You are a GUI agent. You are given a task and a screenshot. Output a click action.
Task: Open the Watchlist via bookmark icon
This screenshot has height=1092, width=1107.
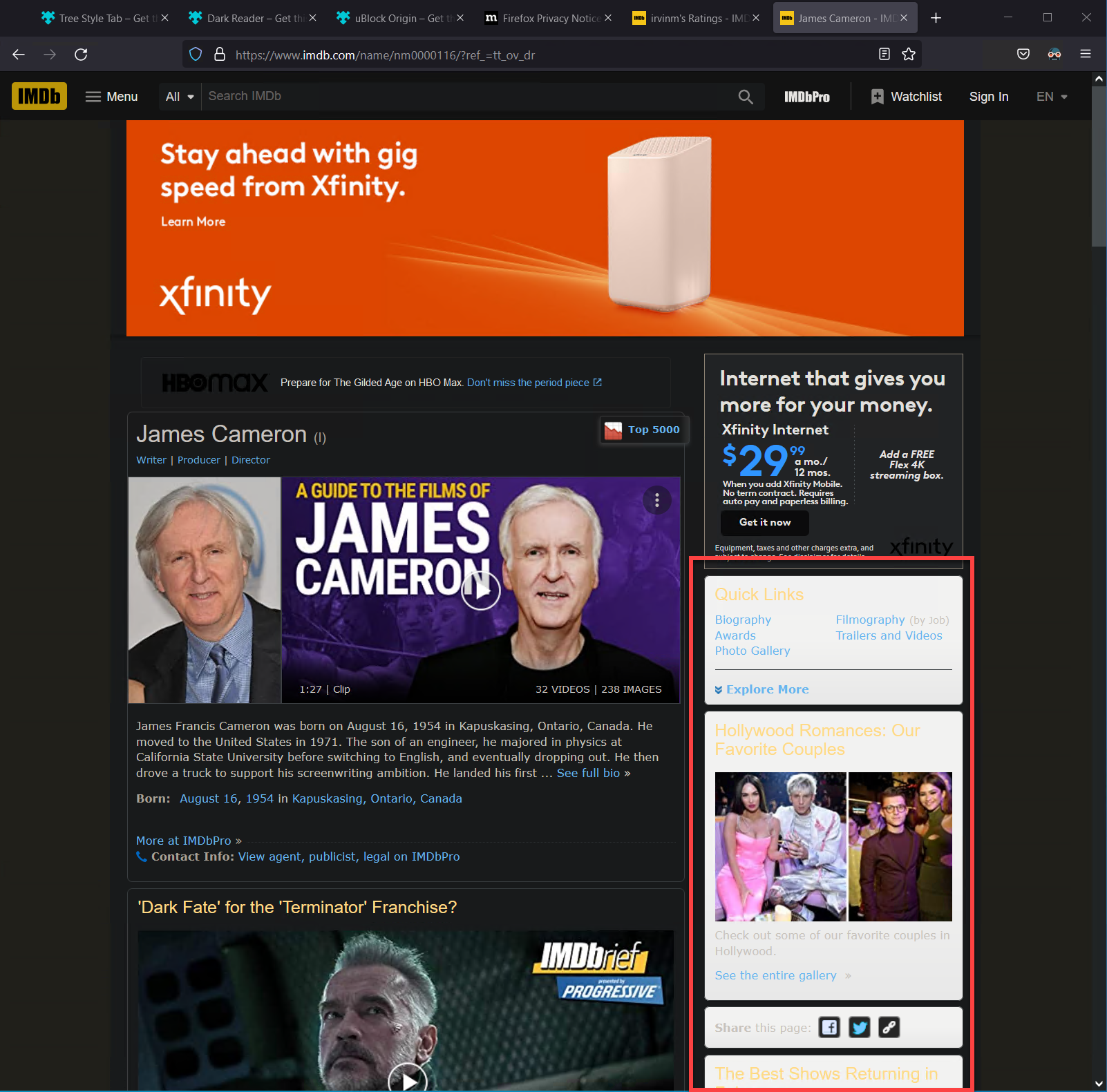pos(877,96)
